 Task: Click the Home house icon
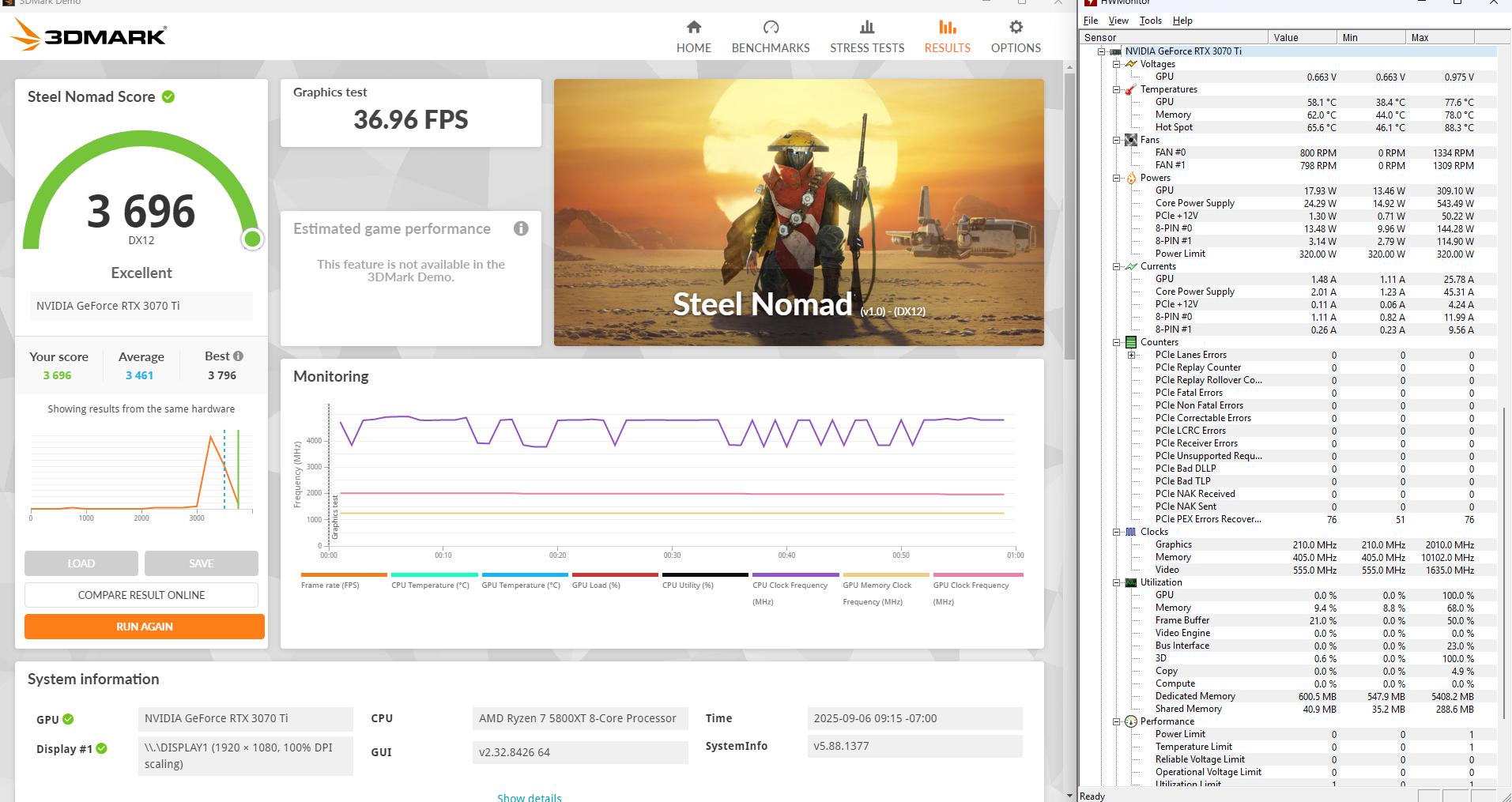(693, 27)
